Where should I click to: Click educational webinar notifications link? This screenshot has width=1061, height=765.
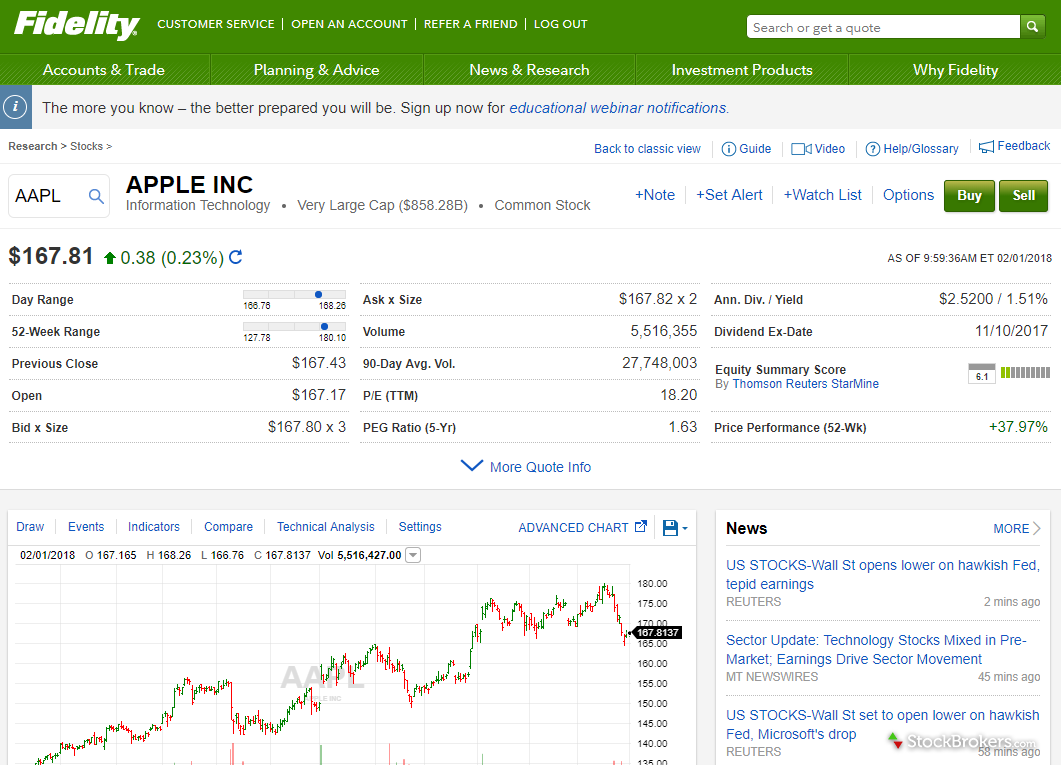(x=618, y=108)
